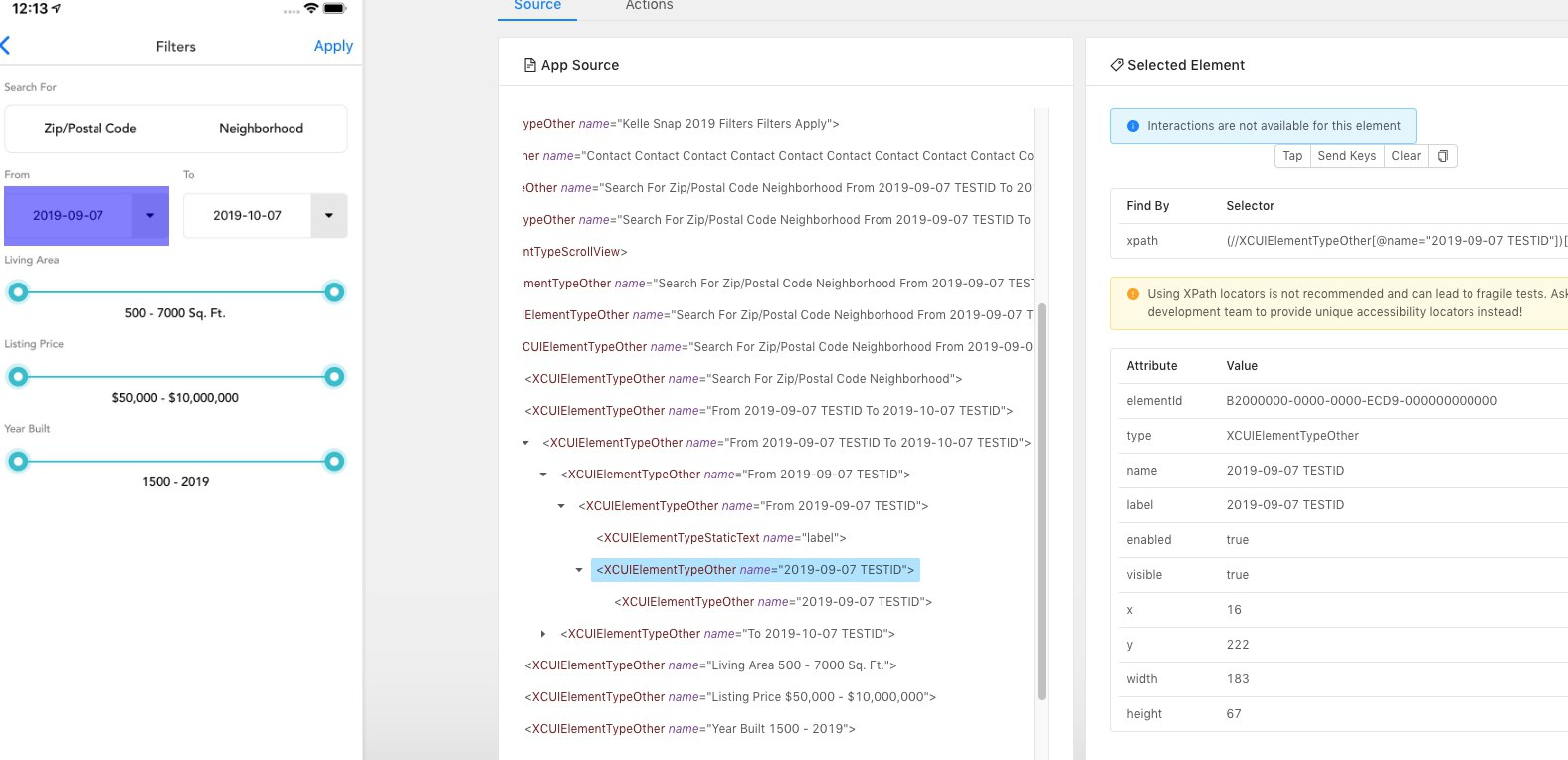Select the ntTypeScrollView node
1568x760 pixels.
coord(575,252)
